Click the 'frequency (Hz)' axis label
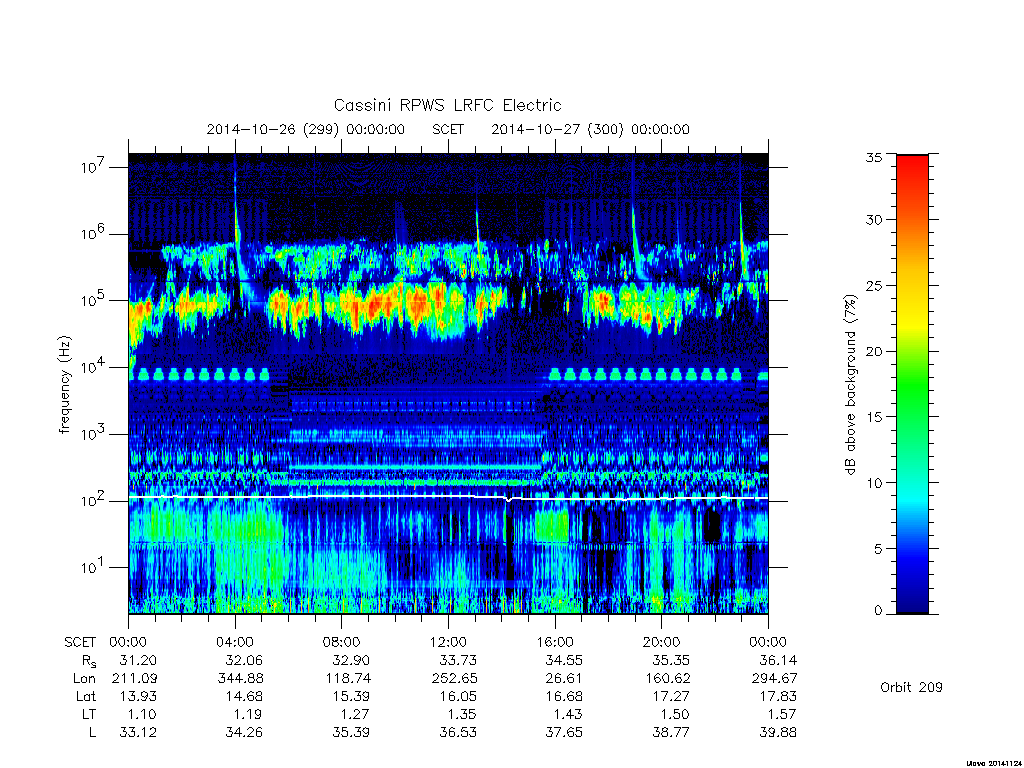1024x768 pixels. click(64, 385)
